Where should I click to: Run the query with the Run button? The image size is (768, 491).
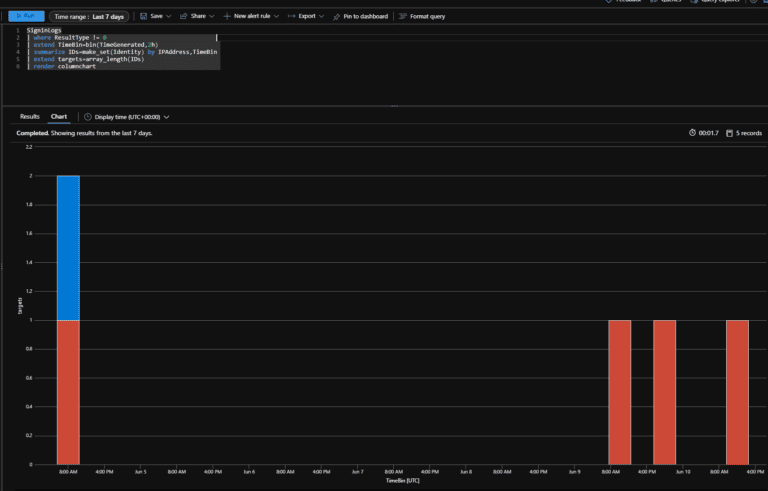click(x=26, y=16)
